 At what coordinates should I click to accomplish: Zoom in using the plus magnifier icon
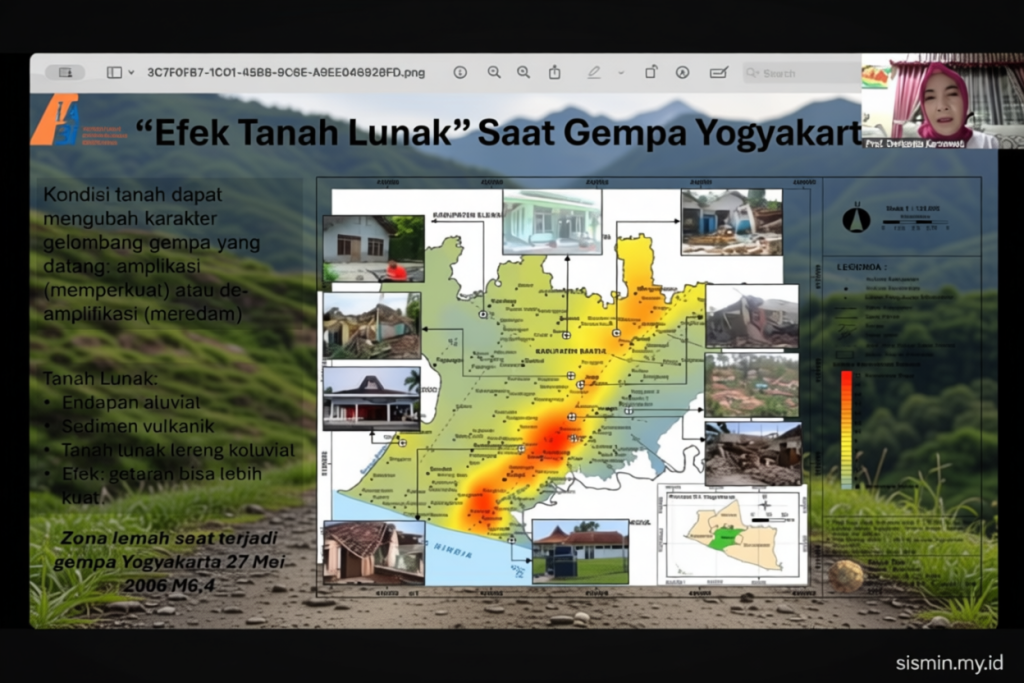click(524, 73)
